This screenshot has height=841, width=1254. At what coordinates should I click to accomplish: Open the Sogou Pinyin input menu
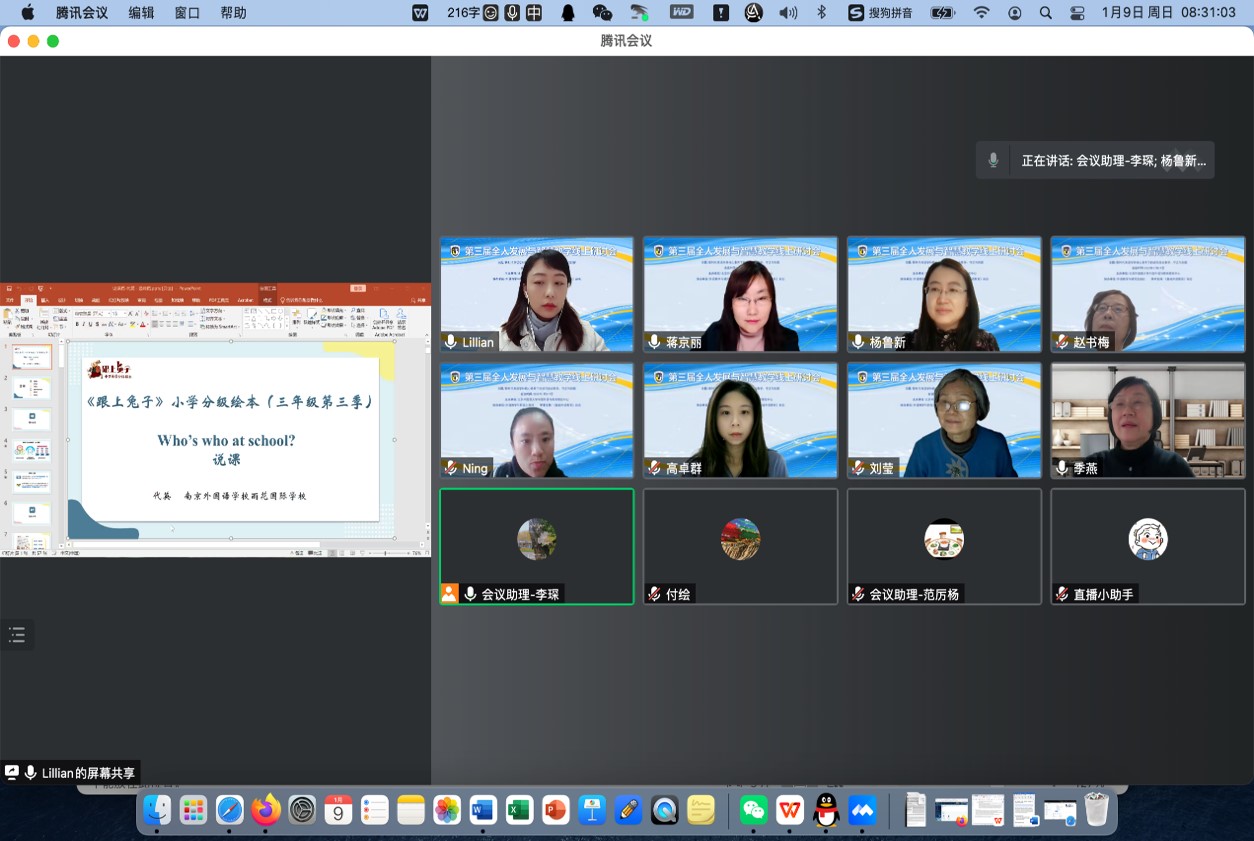(x=880, y=13)
